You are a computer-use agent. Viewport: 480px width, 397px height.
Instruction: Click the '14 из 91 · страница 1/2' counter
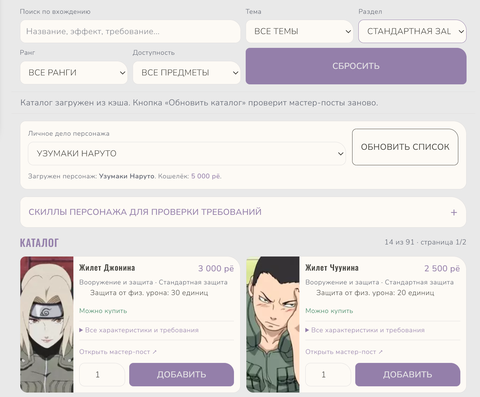pos(425,242)
